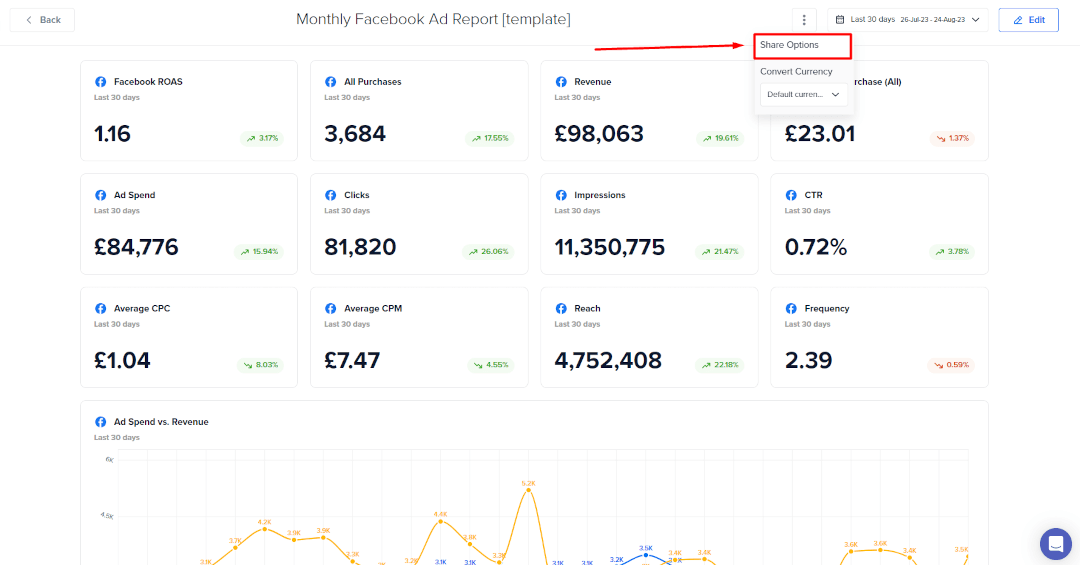1080x565 pixels.
Task: Click the Convert Currency label
Action: 796,72
